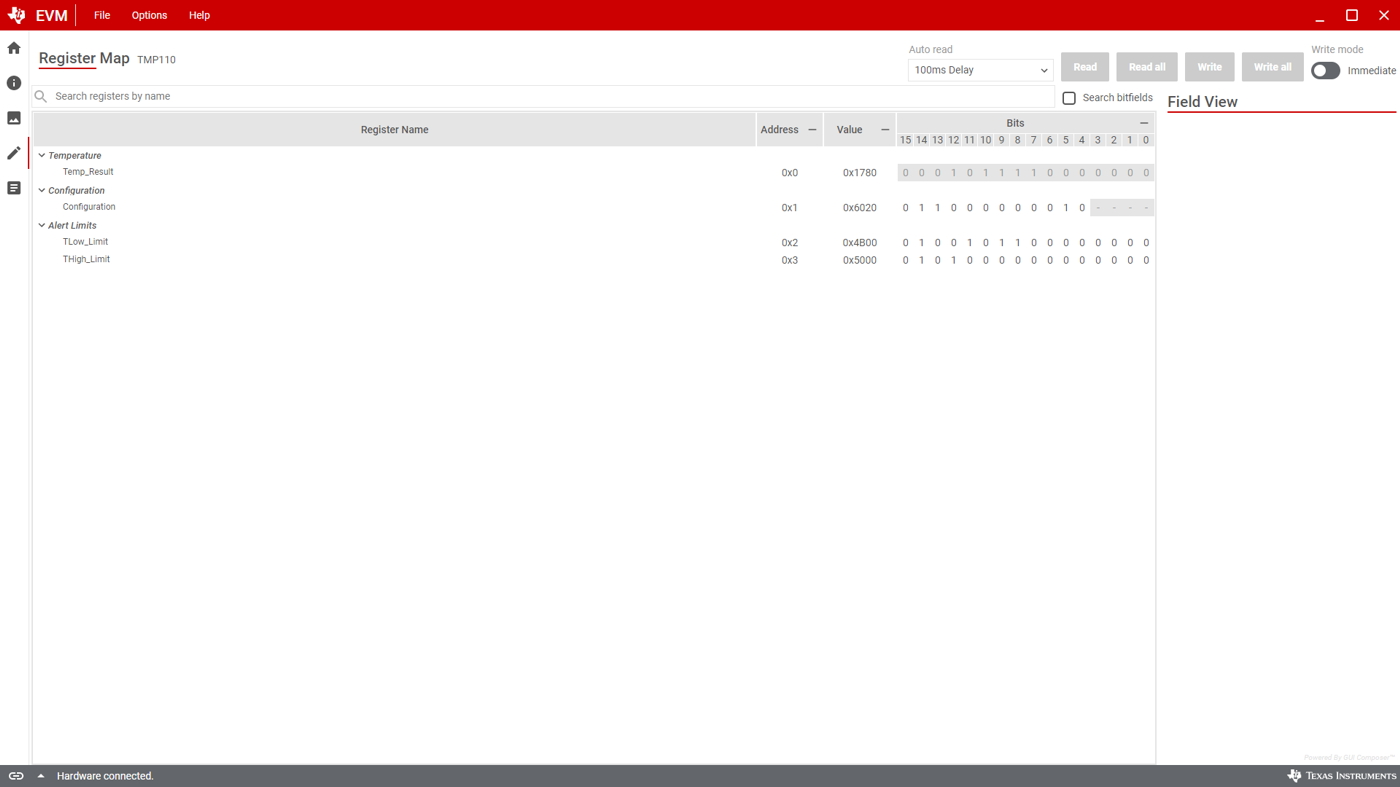Viewport: 1400px width, 787px height.
Task: Open the File menu
Action: click(x=101, y=14)
